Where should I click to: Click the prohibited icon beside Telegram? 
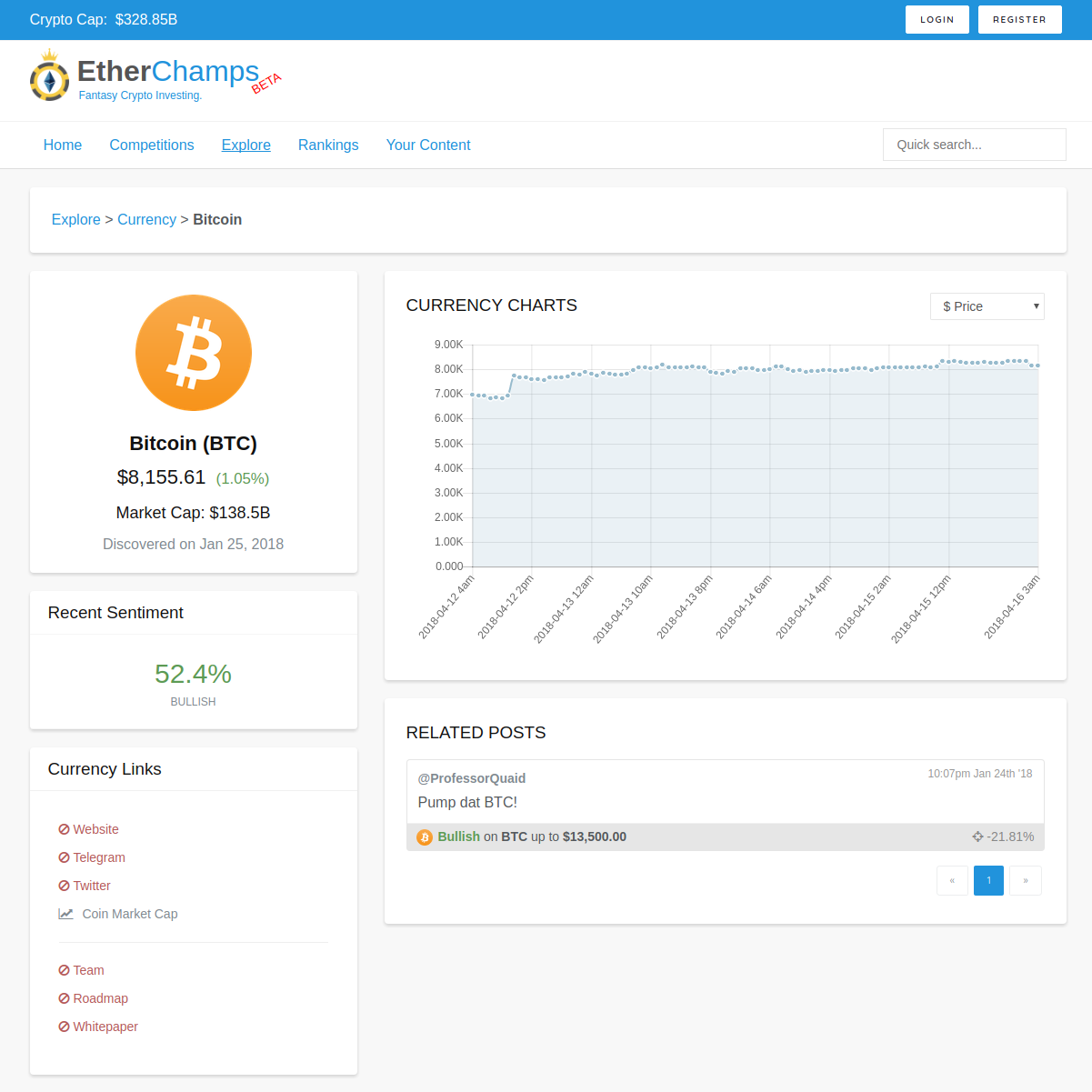pos(64,857)
